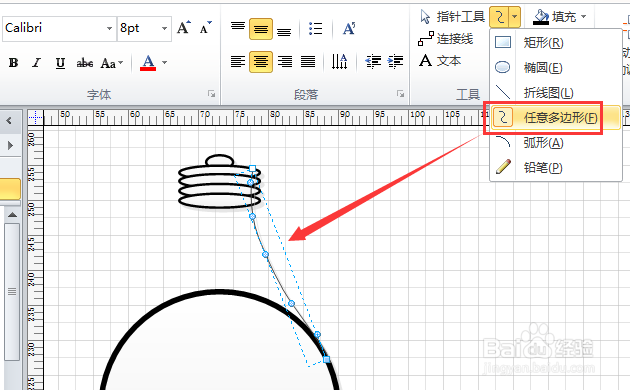Choose 椭圆(E) ellipse from the menu
This screenshot has height=390, width=630.
click(556, 67)
